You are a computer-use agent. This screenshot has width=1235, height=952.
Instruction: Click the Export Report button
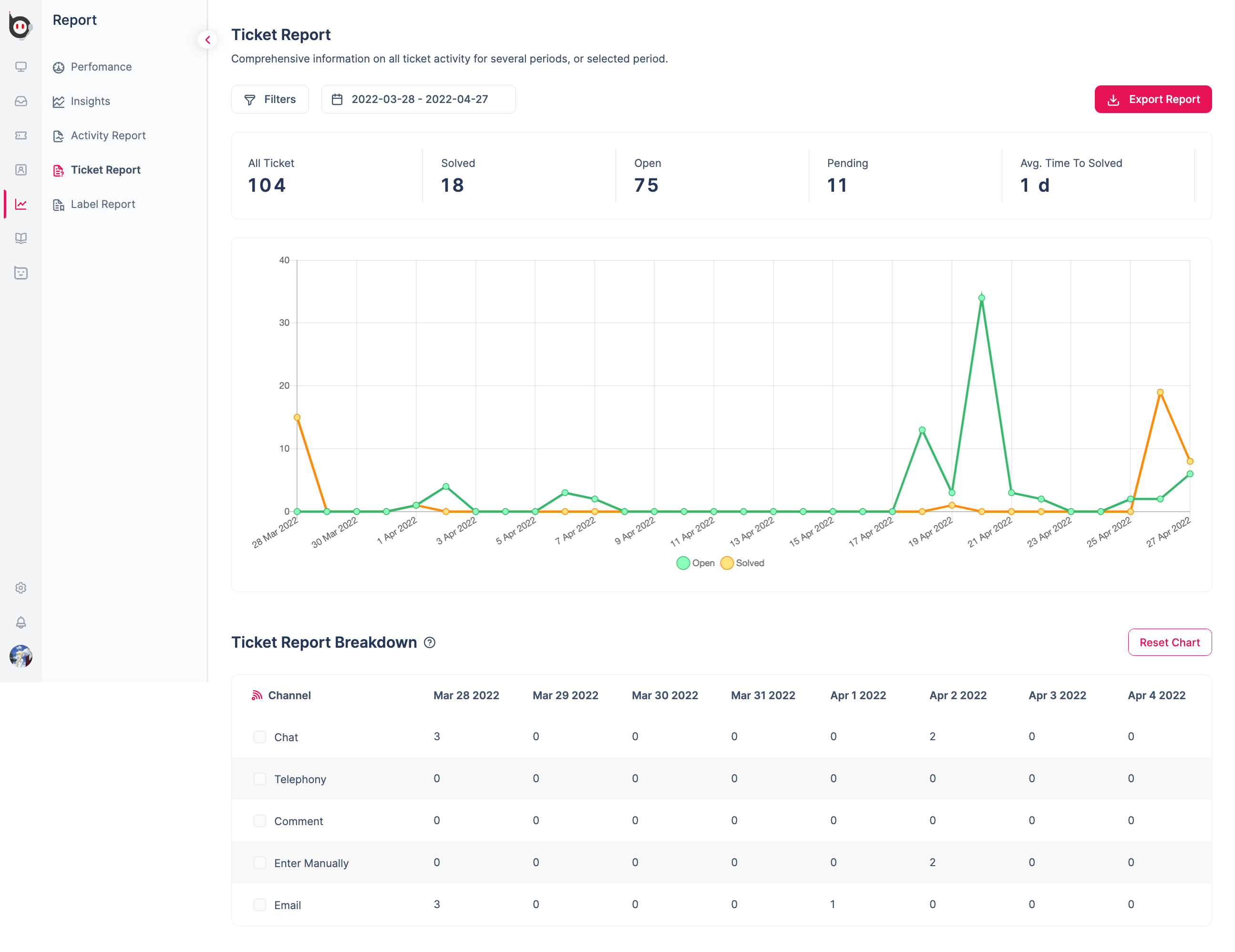1153,99
